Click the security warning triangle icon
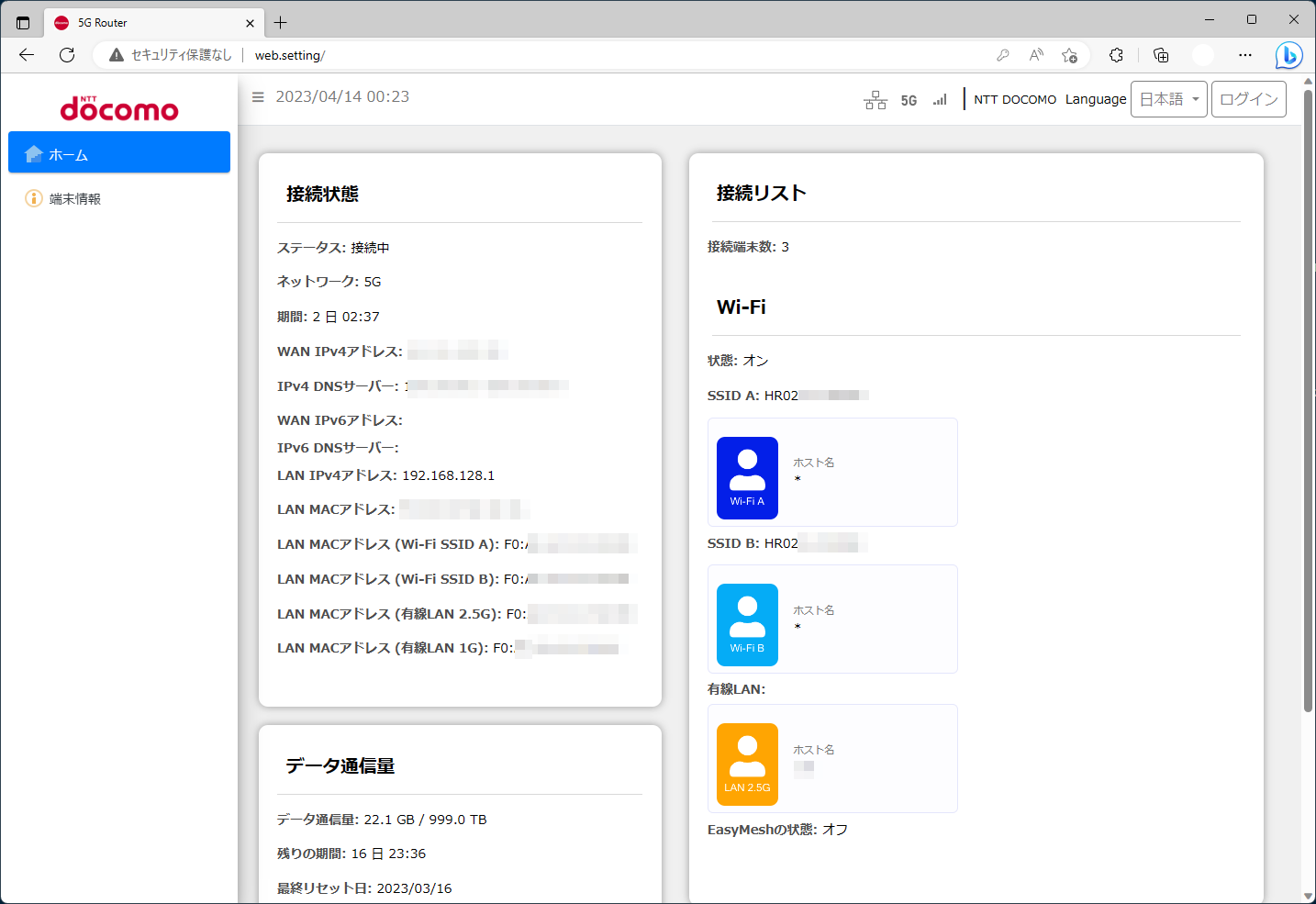This screenshot has height=904, width=1316. pos(117,55)
